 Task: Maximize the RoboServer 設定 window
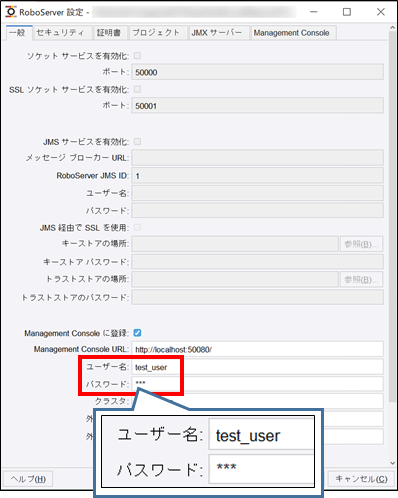tap(347, 12)
